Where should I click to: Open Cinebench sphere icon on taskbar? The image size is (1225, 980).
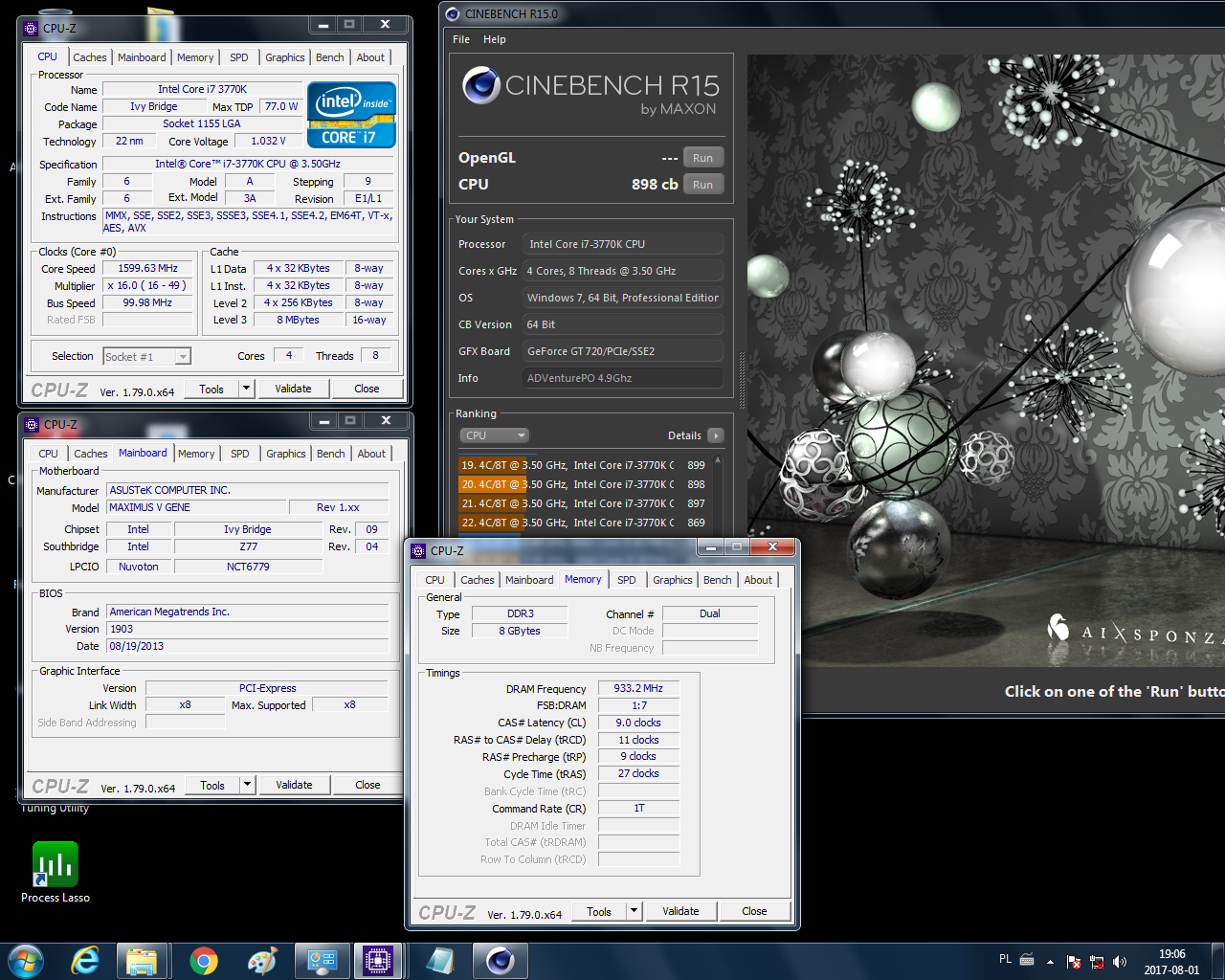pos(500,961)
